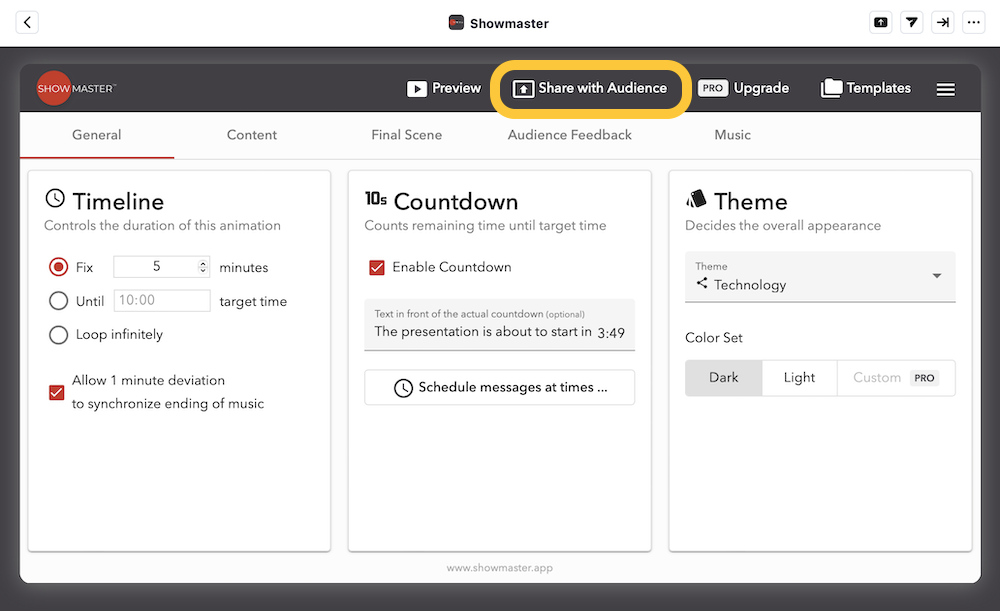Open the Audience Feedback tab
The height and width of the screenshot is (611, 1000).
(x=569, y=135)
